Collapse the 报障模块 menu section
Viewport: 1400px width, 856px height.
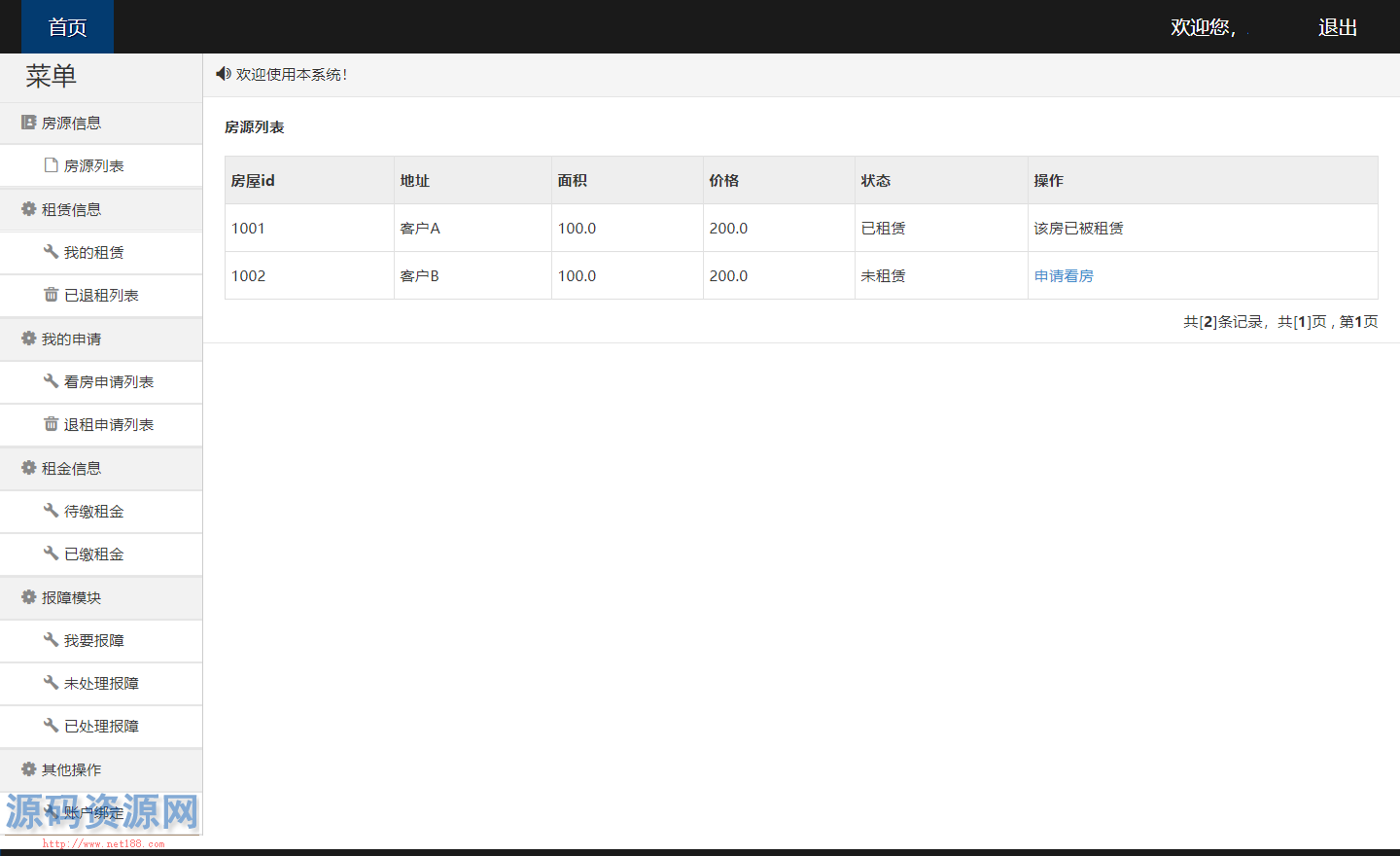point(101,598)
